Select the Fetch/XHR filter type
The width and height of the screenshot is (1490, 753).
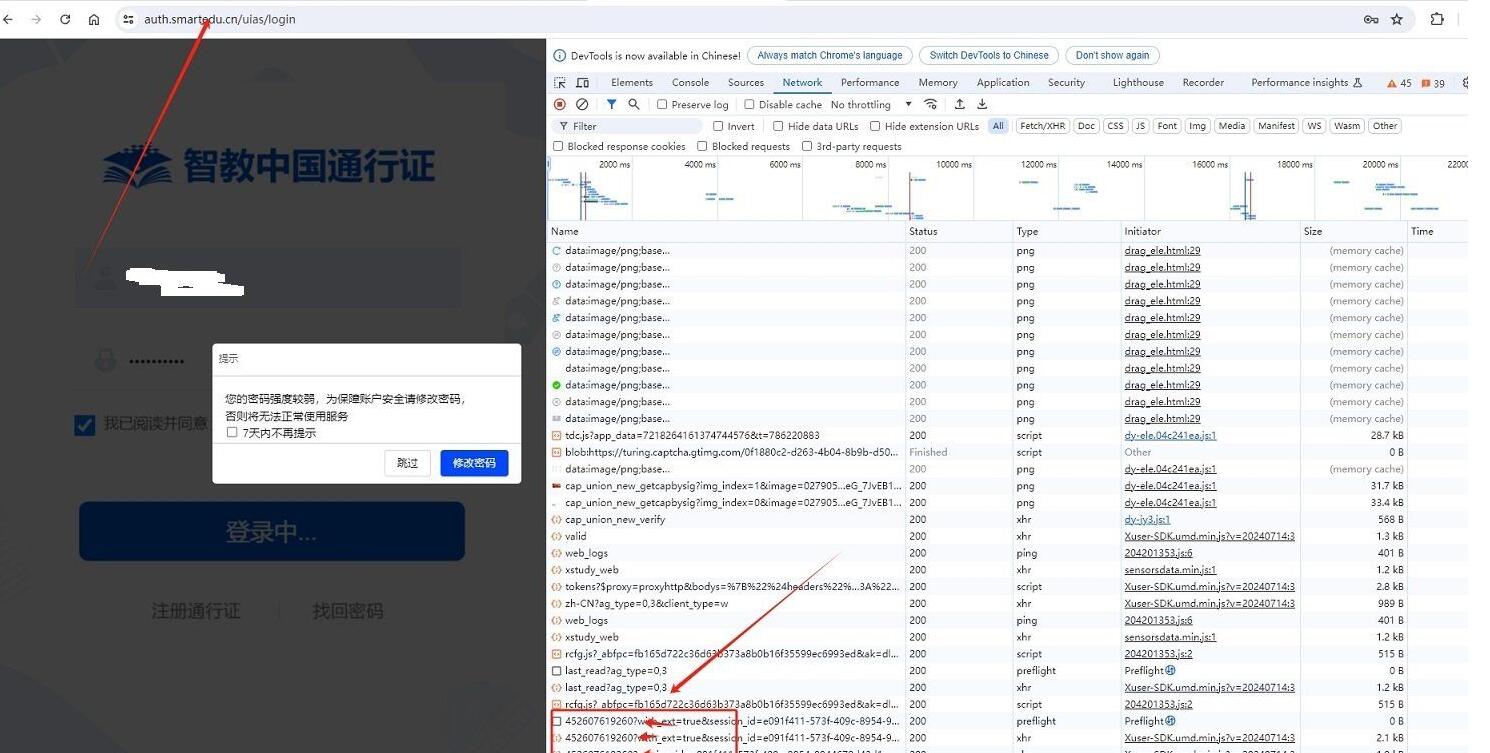click(1041, 126)
